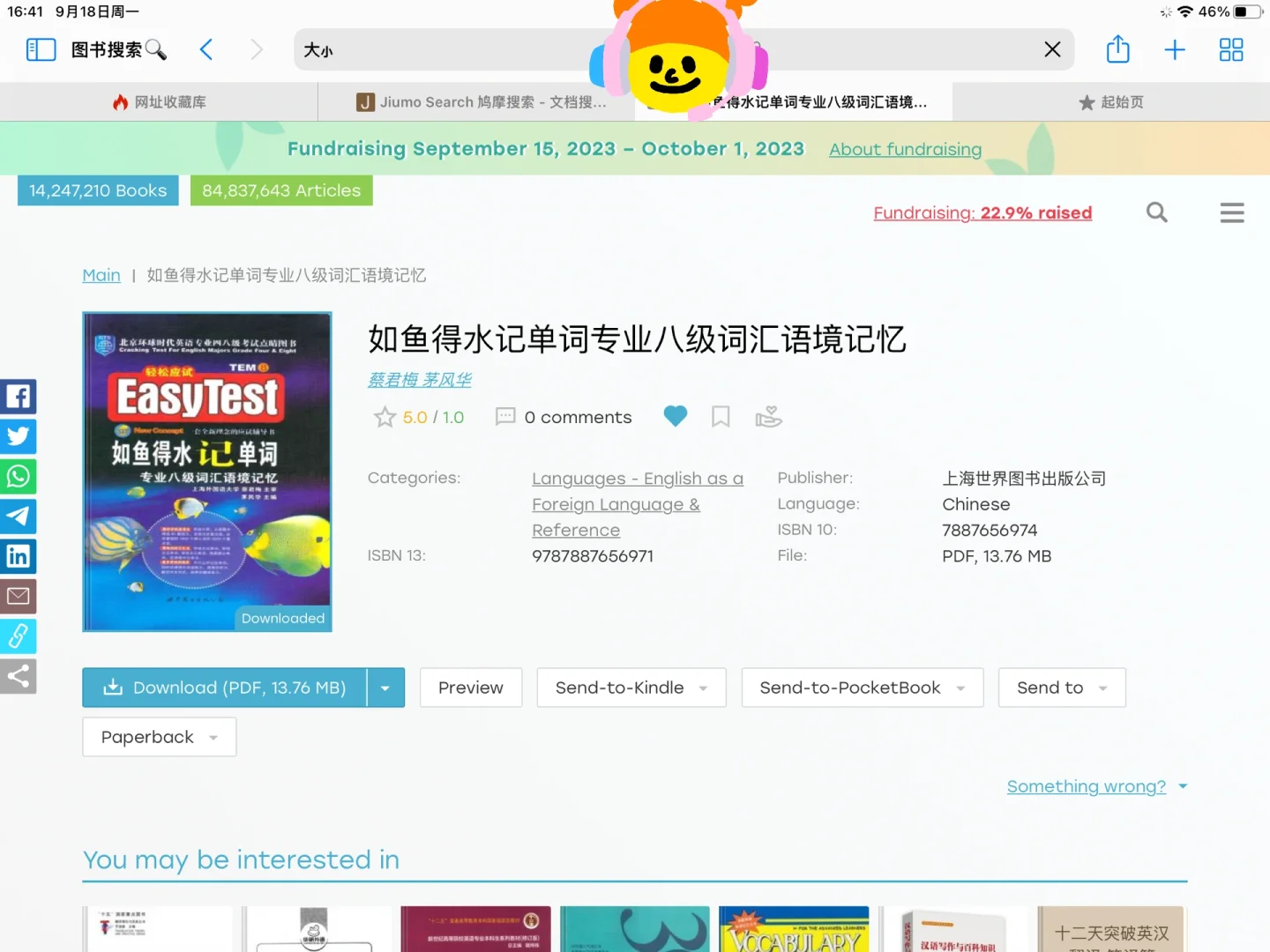The width and height of the screenshot is (1270, 952).
Task: Click the 14,247,210 Books badge
Action: [98, 190]
